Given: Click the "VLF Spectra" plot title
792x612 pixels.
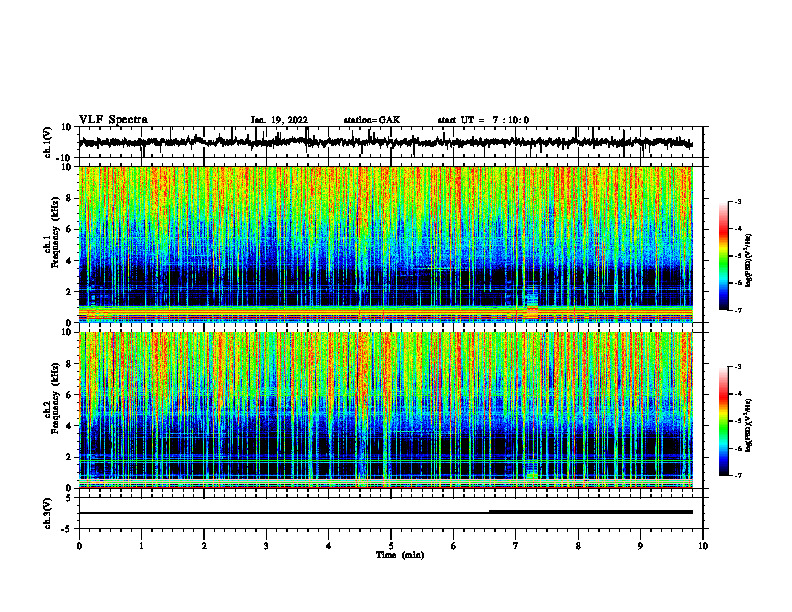Looking at the screenshot, I should point(113,120).
